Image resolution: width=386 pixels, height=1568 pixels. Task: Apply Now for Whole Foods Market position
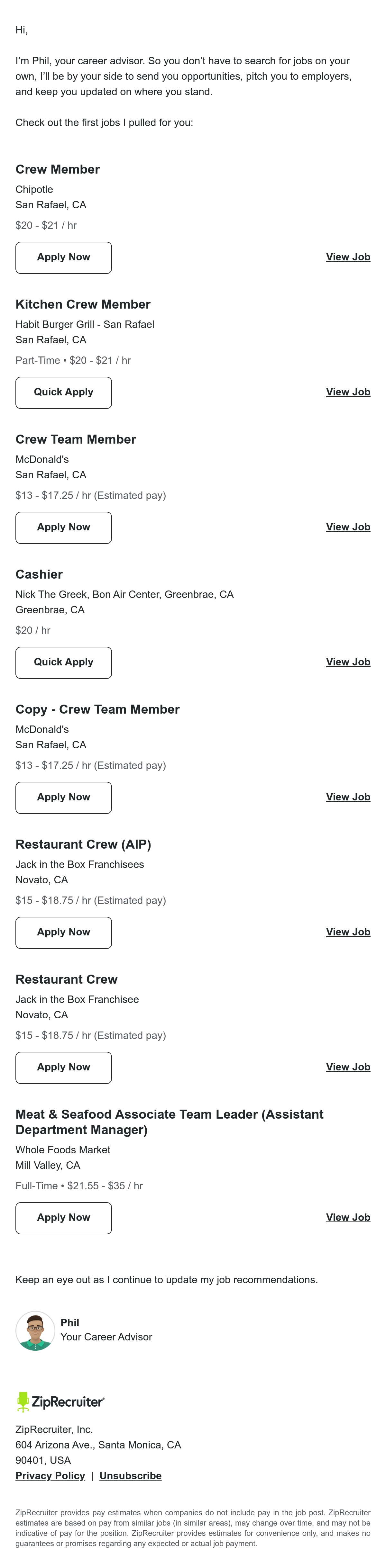click(x=63, y=1219)
